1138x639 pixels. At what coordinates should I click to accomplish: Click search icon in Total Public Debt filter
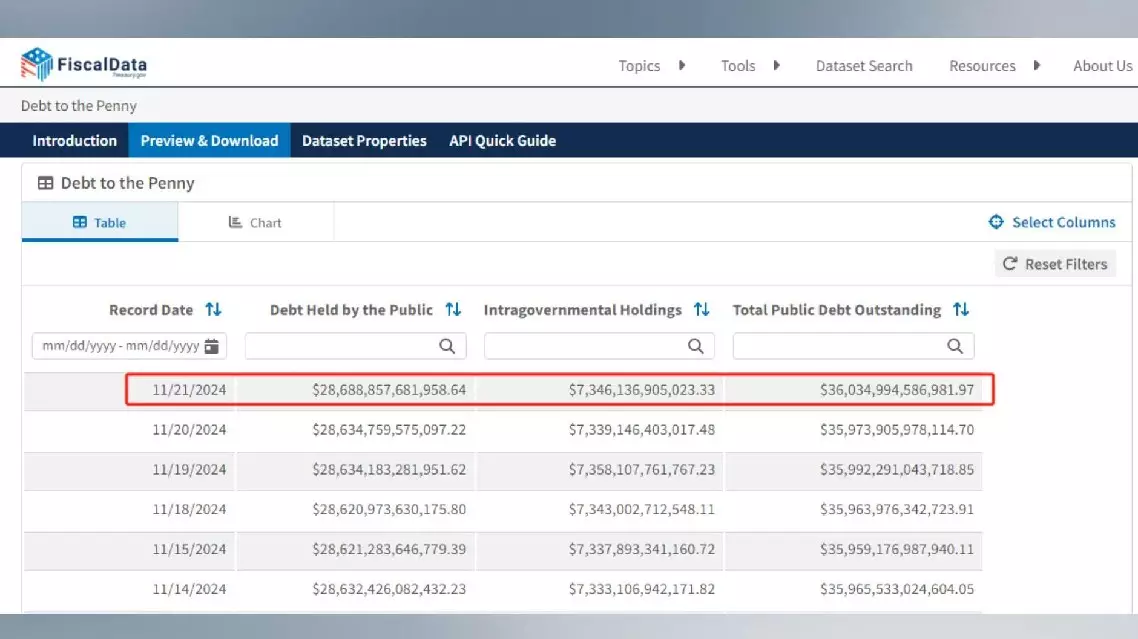click(955, 346)
